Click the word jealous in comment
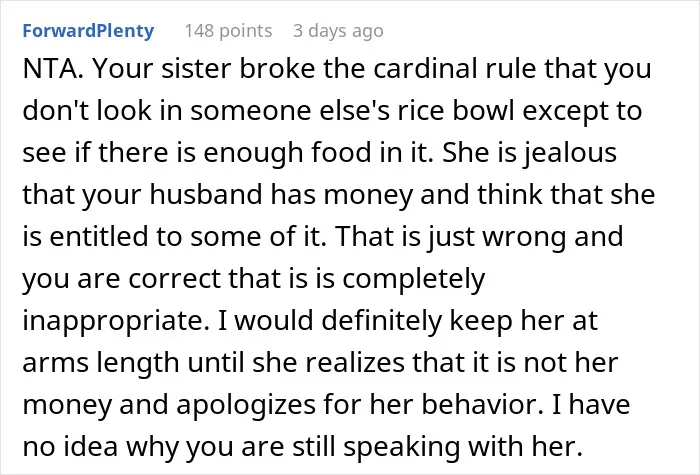The height and width of the screenshot is (475, 700). (x=570, y=152)
